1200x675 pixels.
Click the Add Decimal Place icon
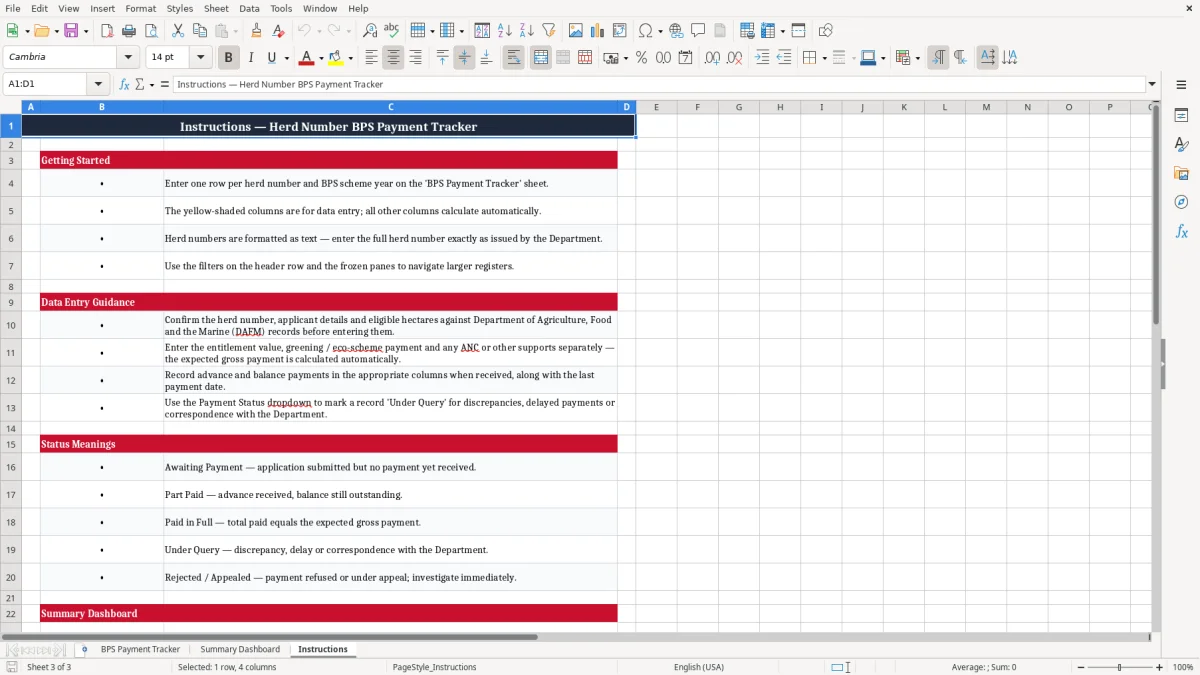click(712, 58)
